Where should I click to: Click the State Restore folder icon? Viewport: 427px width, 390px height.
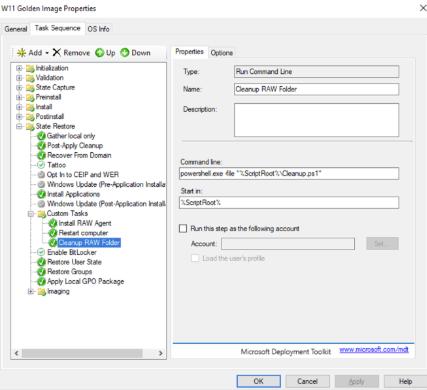tap(30, 127)
